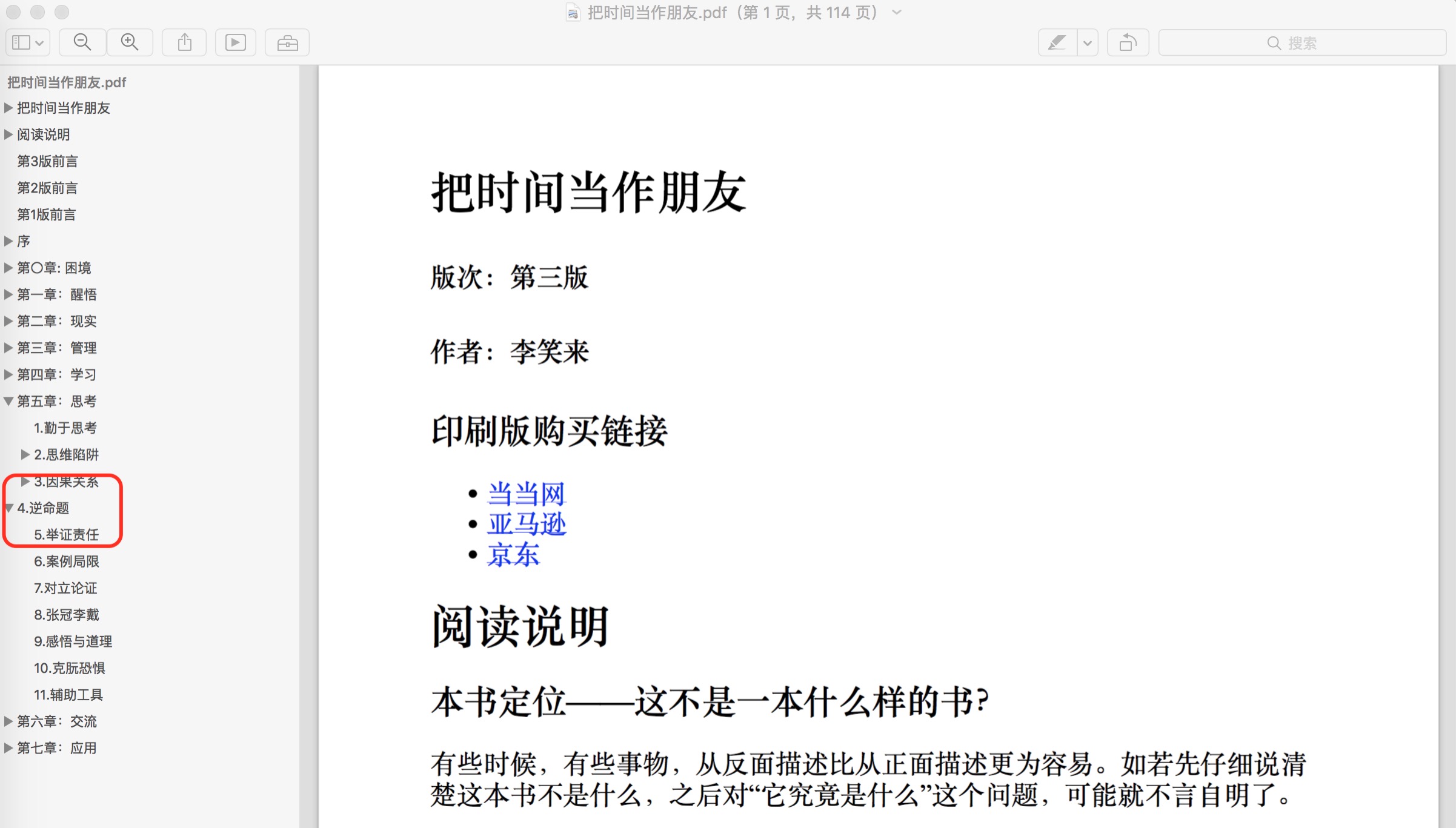Zoom out the PDF page
This screenshot has width=1456, height=828.
click(82, 42)
